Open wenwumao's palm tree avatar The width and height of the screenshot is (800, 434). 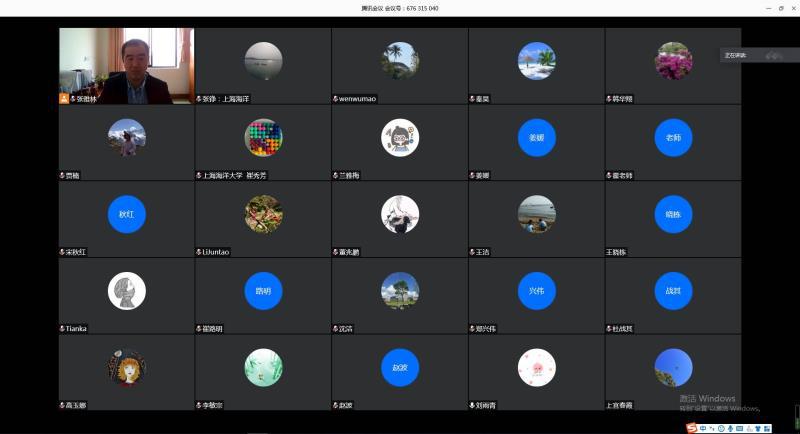coord(400,61)
